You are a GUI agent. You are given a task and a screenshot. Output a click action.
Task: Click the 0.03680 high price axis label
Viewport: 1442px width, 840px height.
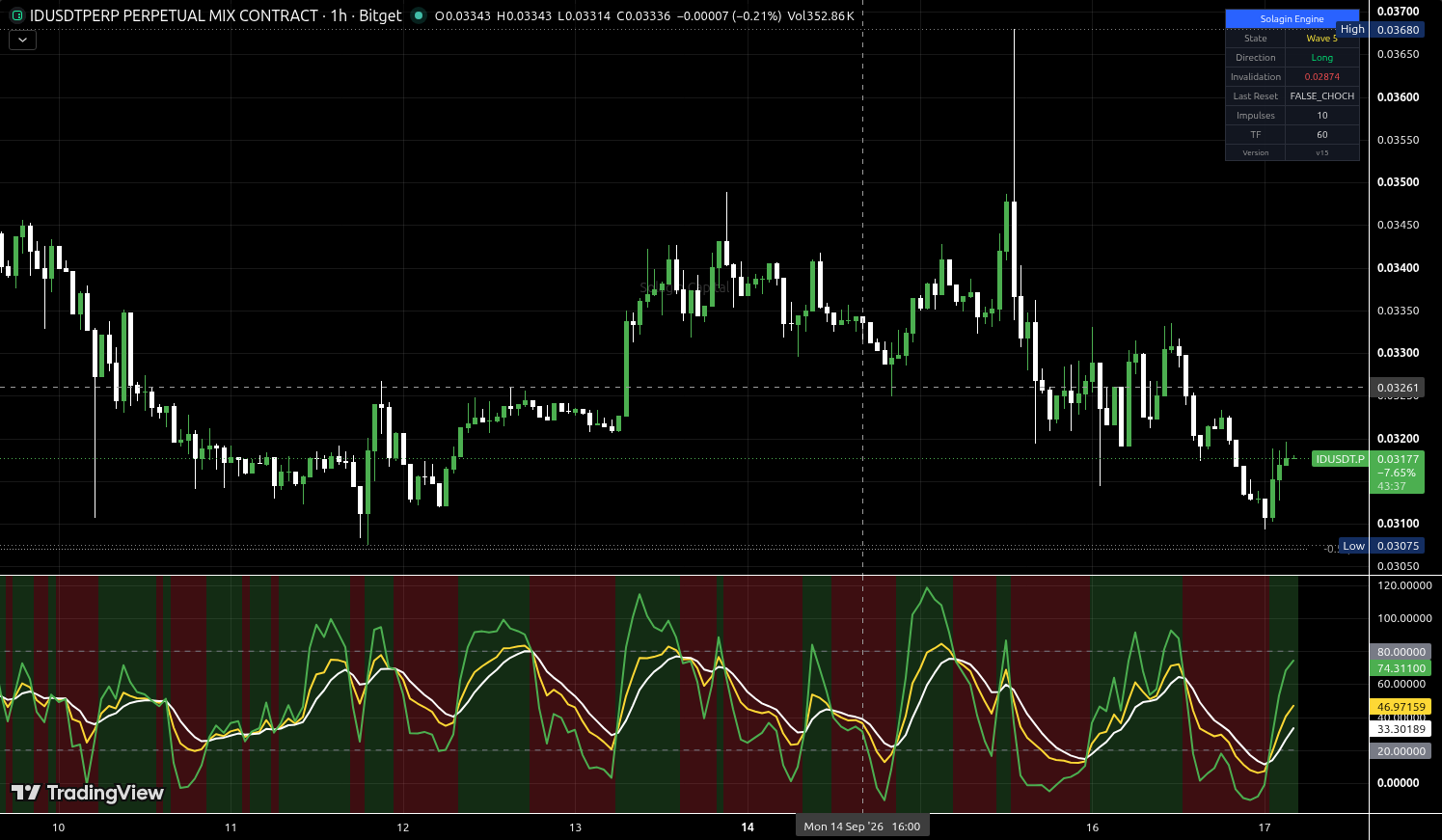[x=1398, y=30]
